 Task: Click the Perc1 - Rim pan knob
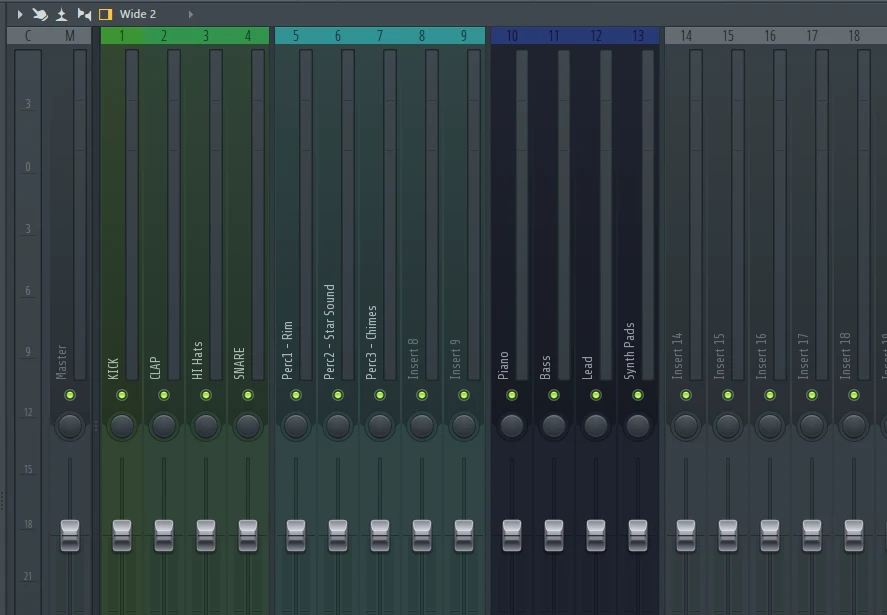point(296,426)
